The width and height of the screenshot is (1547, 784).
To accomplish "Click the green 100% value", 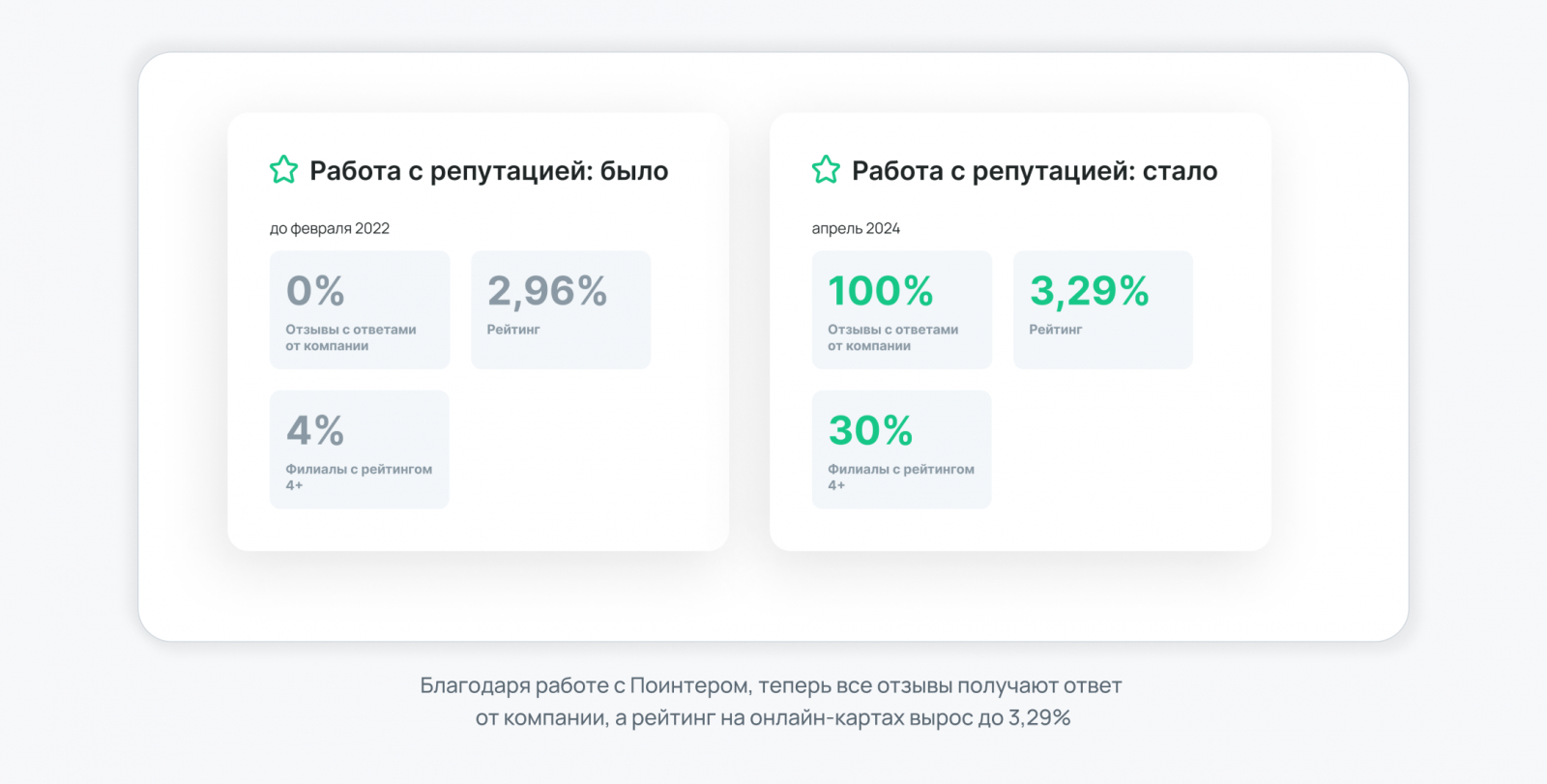I will [881, 291].
